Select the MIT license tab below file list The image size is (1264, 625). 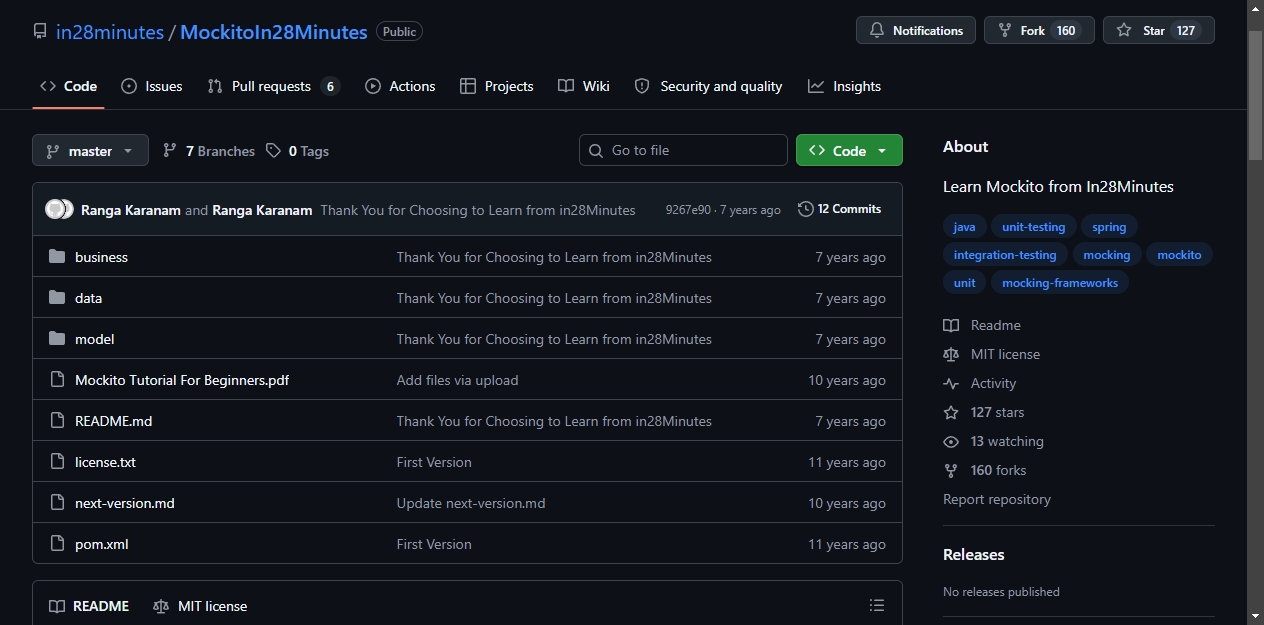(x=200, y=606)
